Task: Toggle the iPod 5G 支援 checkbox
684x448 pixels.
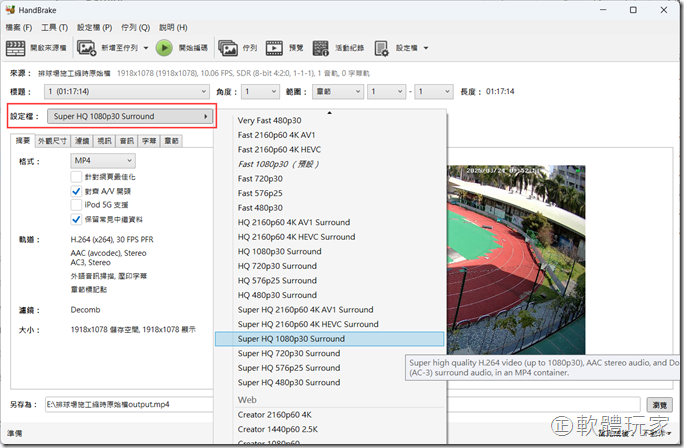Action: 76,204
